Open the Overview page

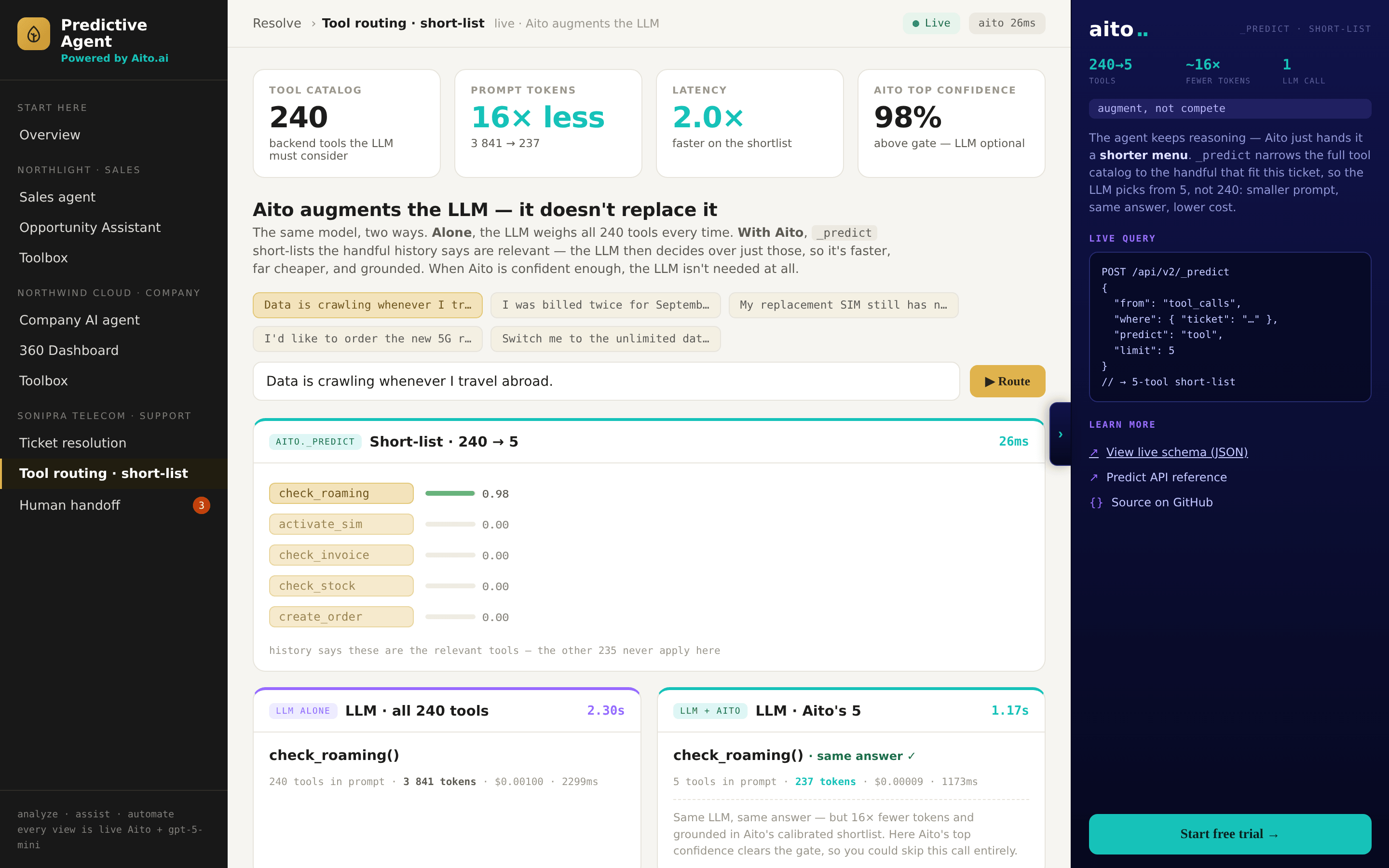(x=114, y=135)
